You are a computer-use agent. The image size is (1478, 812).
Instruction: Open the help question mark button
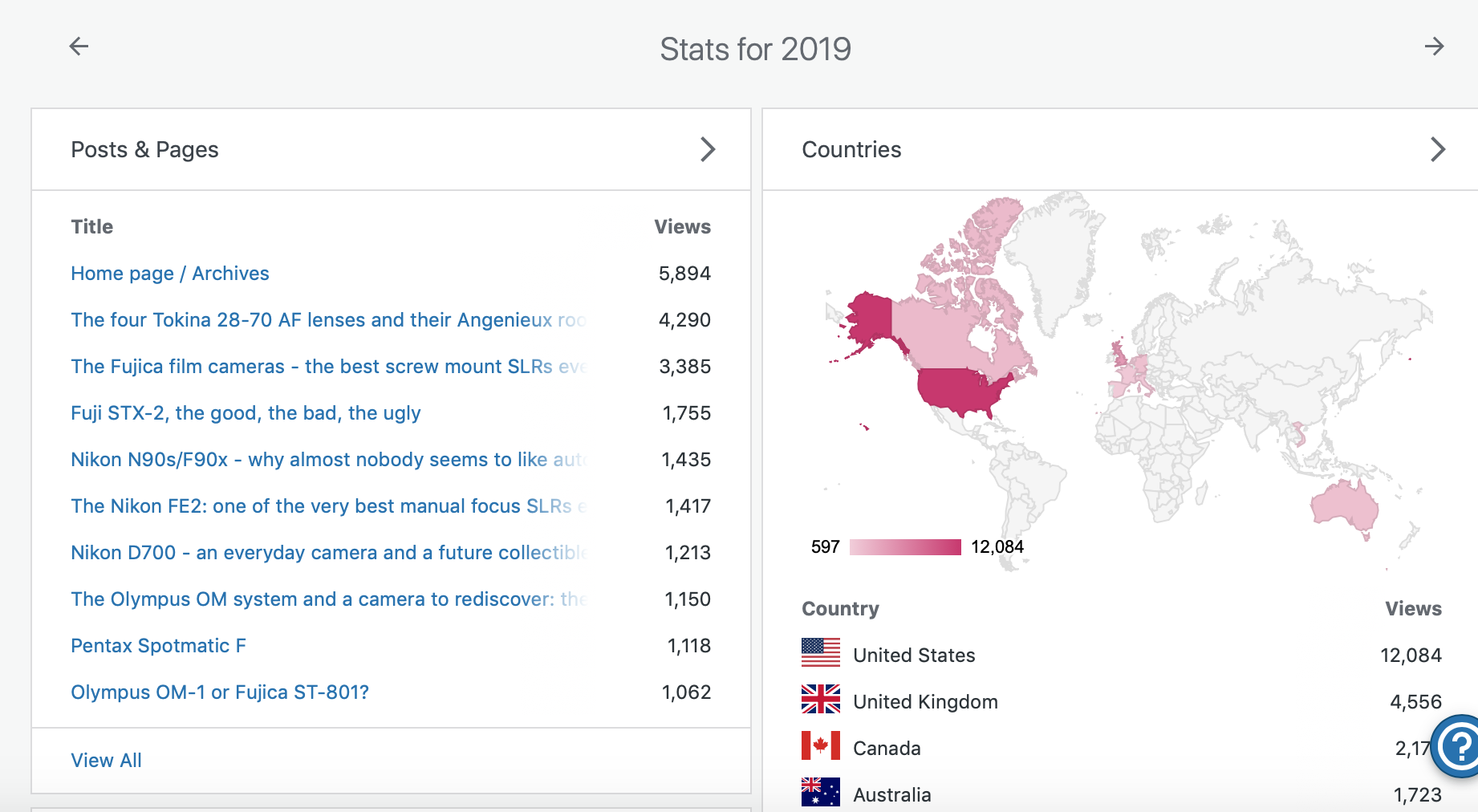1458,746
